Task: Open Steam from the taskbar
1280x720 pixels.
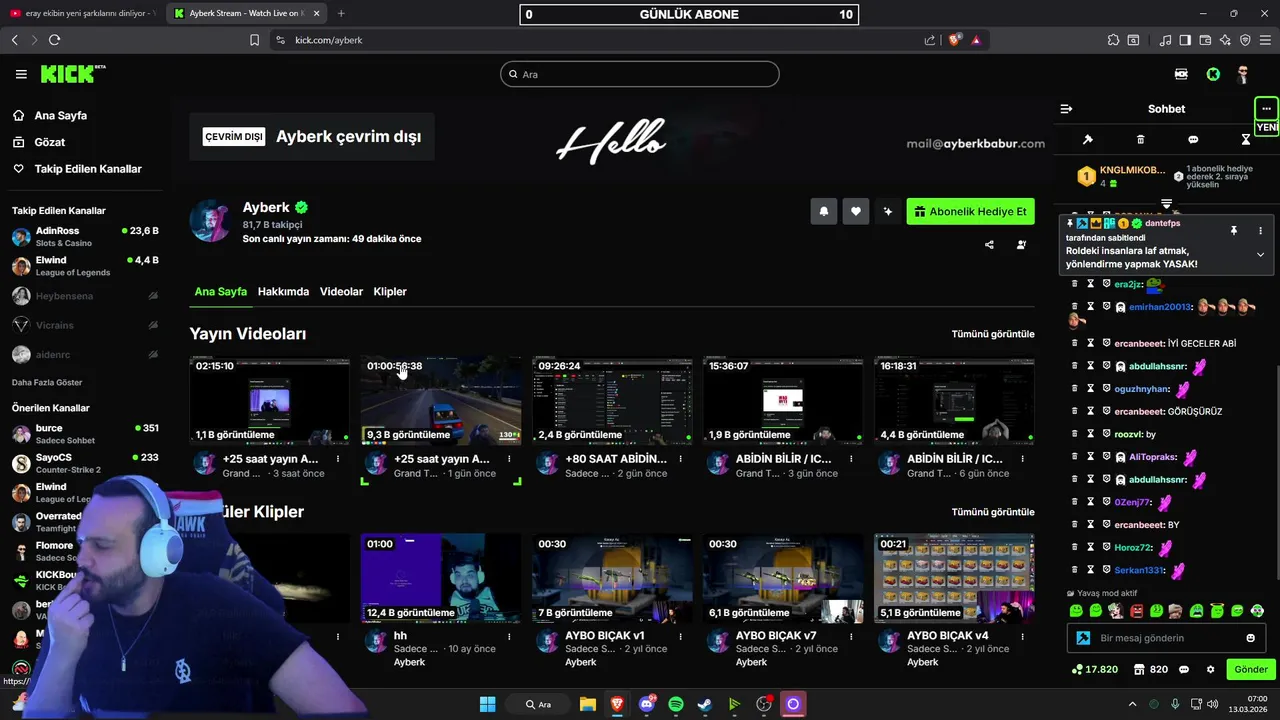Action: [x=705, y=704]
